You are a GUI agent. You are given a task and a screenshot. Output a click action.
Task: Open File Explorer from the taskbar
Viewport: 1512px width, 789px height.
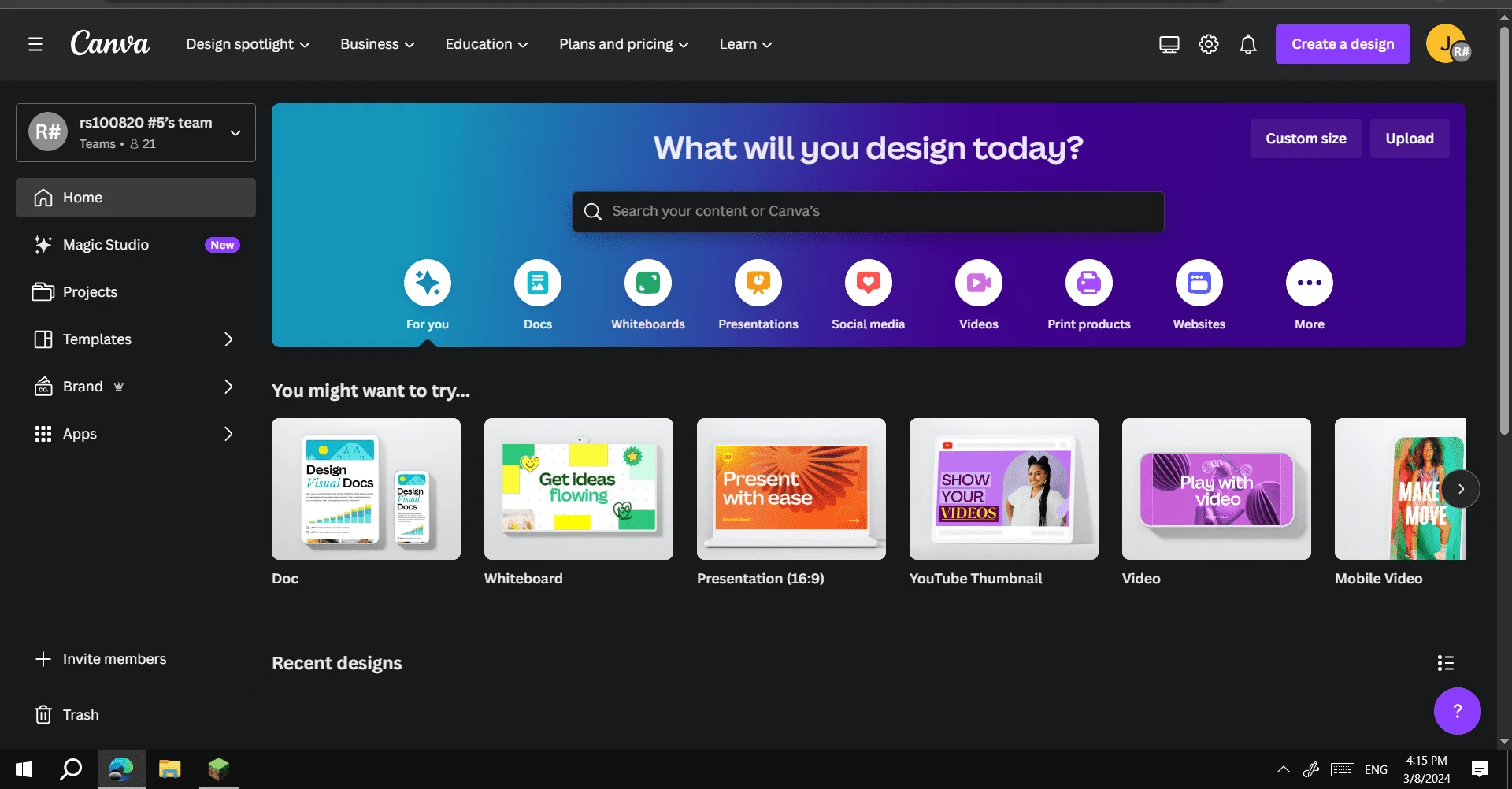click(x=169, y=769)
